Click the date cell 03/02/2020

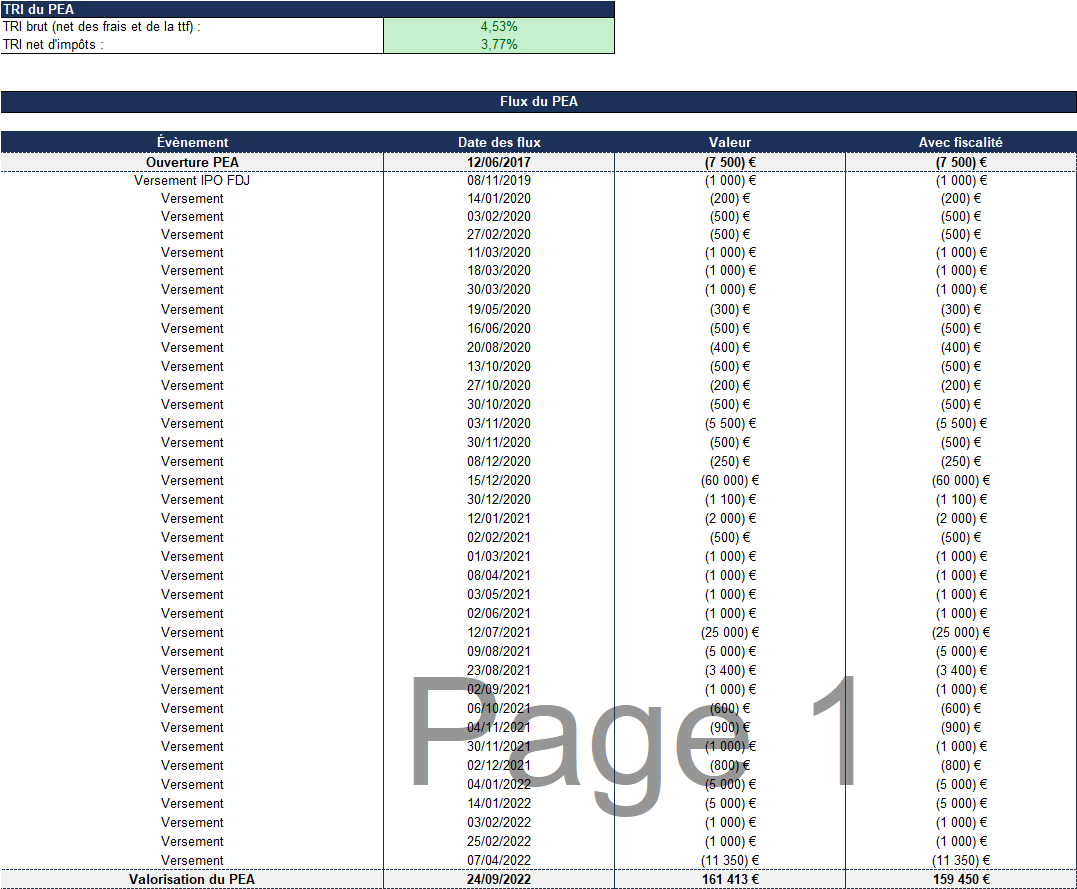pyautogui.click(x=499, y=216)
